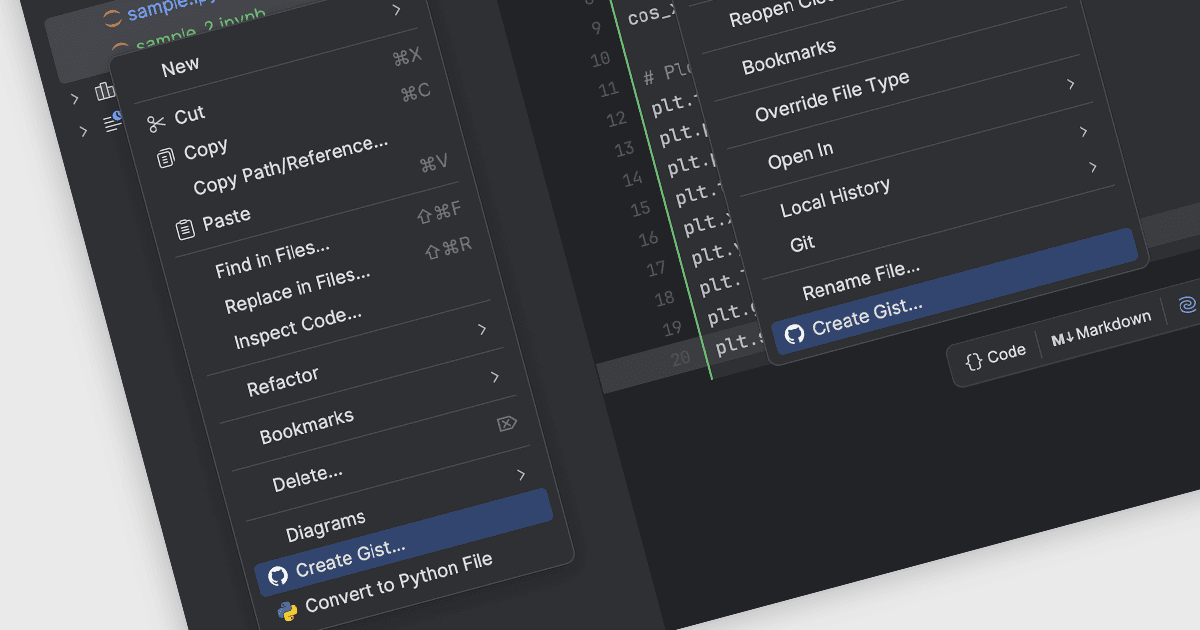Select Replace in Files... in the left menu
Image resolution: width=1200 pixels, height=630 pixels.
(297, 291)
